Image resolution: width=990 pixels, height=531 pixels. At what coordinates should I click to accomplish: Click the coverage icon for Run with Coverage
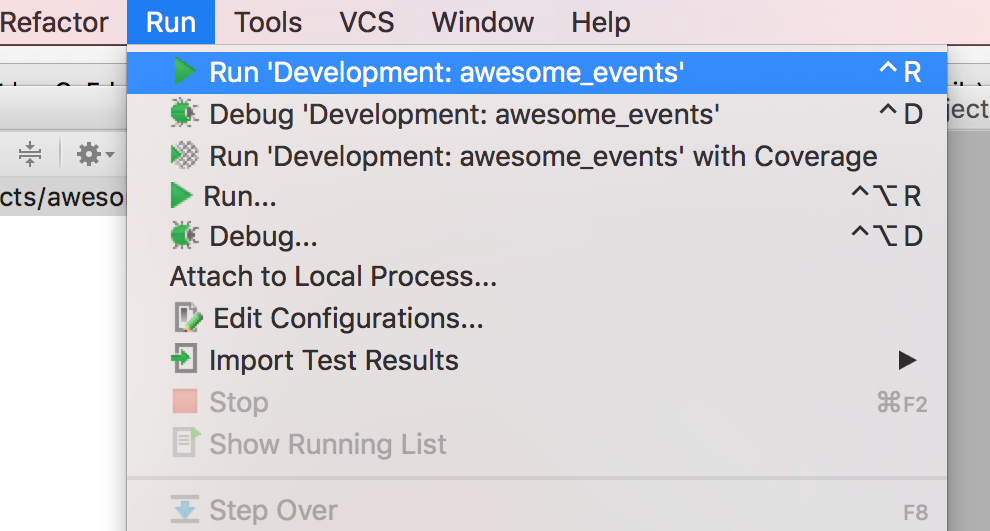point(184,155)
